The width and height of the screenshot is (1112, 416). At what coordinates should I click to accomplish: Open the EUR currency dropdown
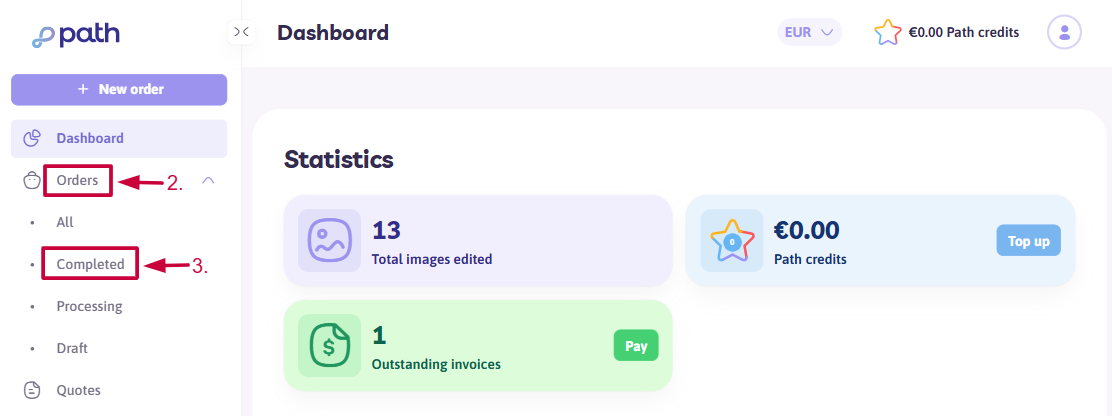(x=809, y=32)
